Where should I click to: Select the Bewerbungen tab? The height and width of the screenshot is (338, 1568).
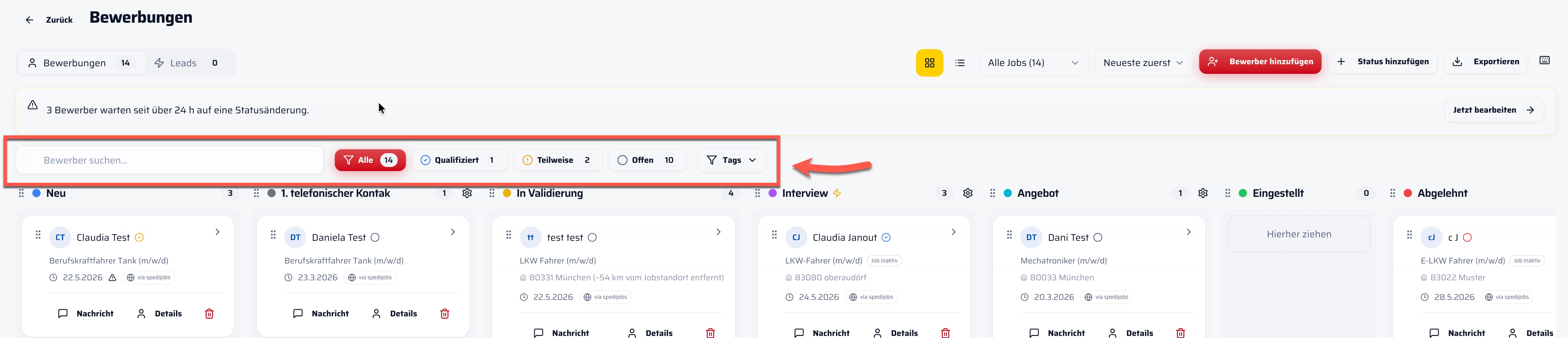(81, 63)
